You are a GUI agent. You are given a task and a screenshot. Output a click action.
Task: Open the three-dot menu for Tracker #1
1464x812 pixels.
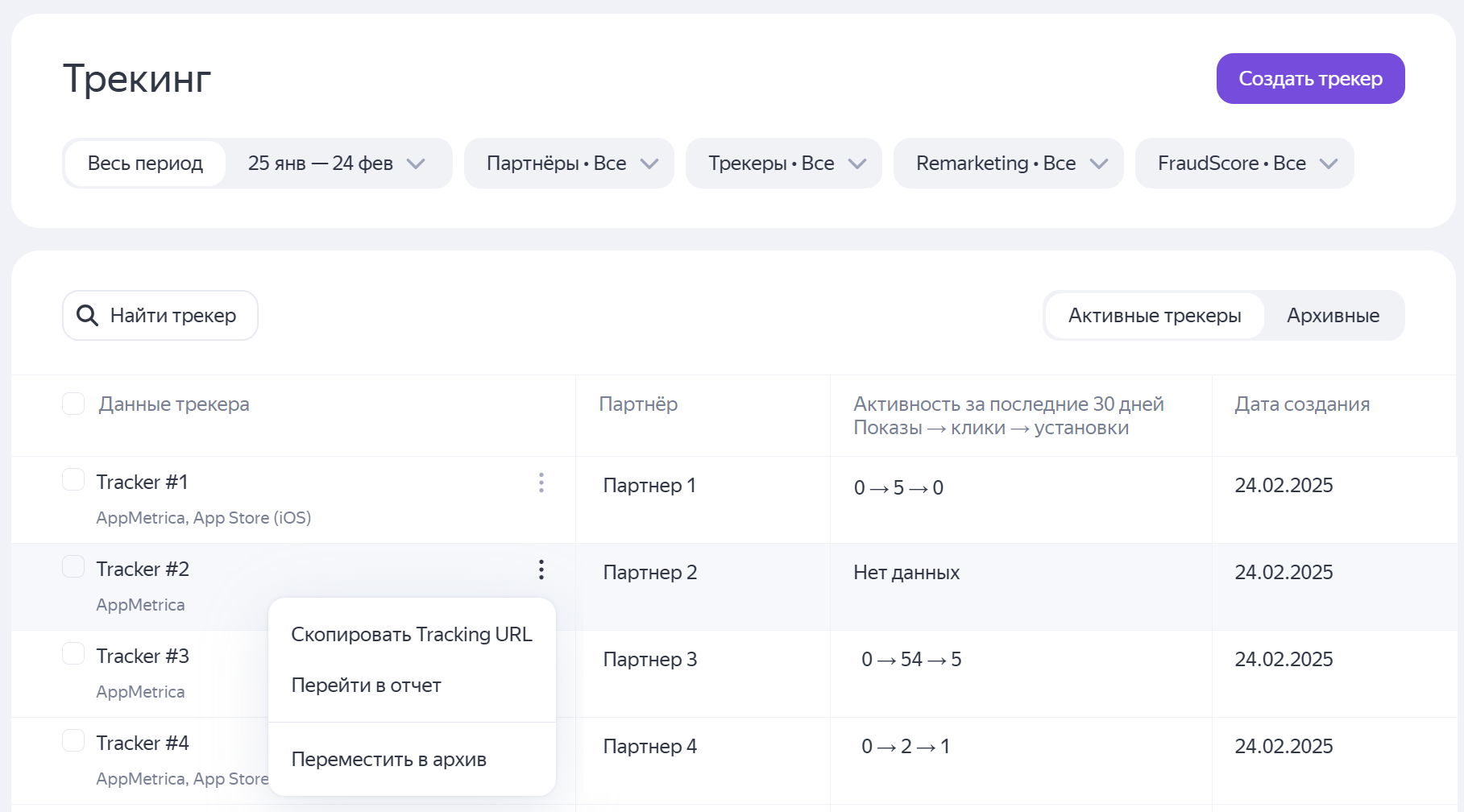click(541, 483)
